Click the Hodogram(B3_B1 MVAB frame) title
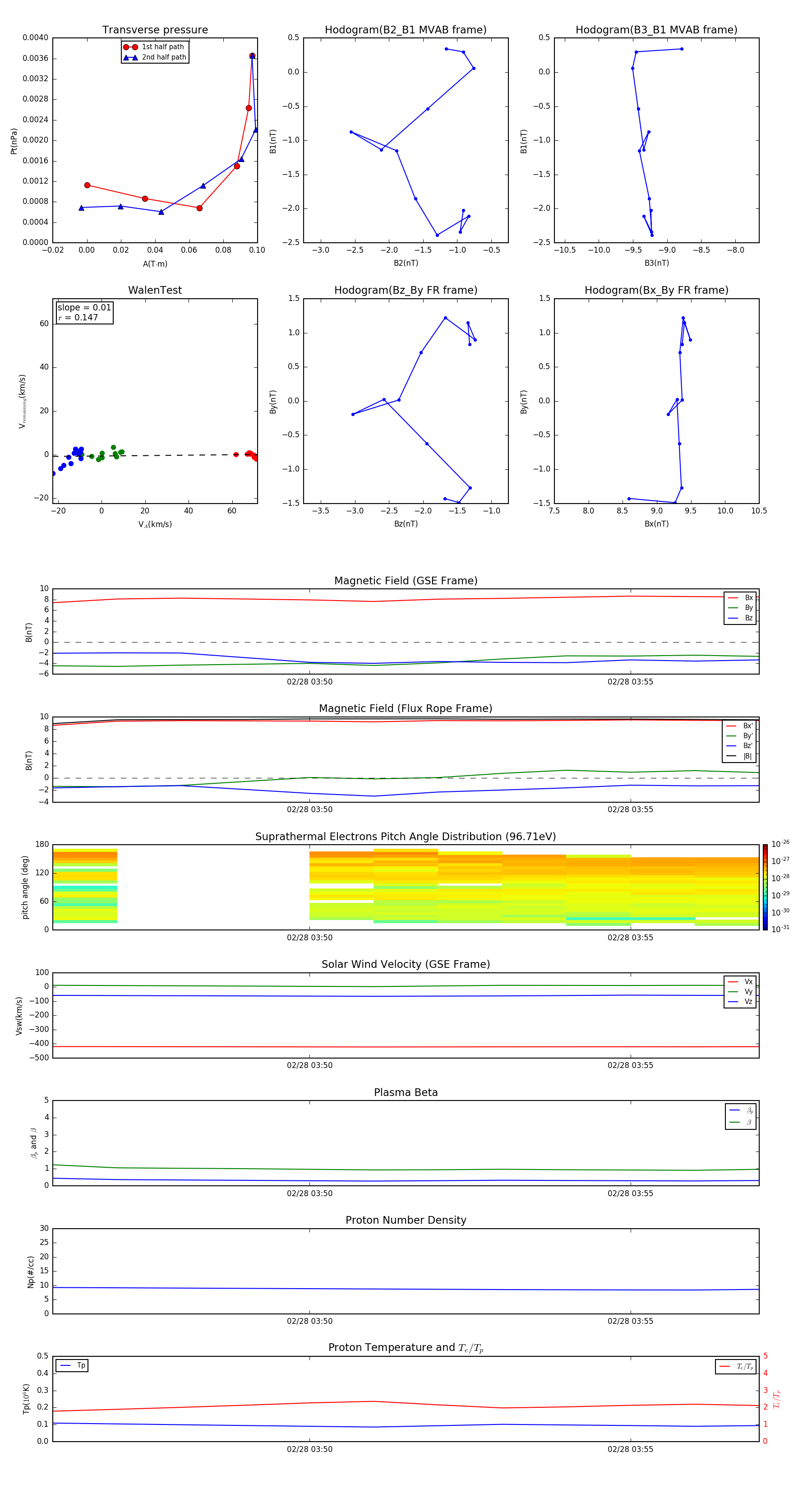The image size is (812, 1489). click(x=656, y=30)
